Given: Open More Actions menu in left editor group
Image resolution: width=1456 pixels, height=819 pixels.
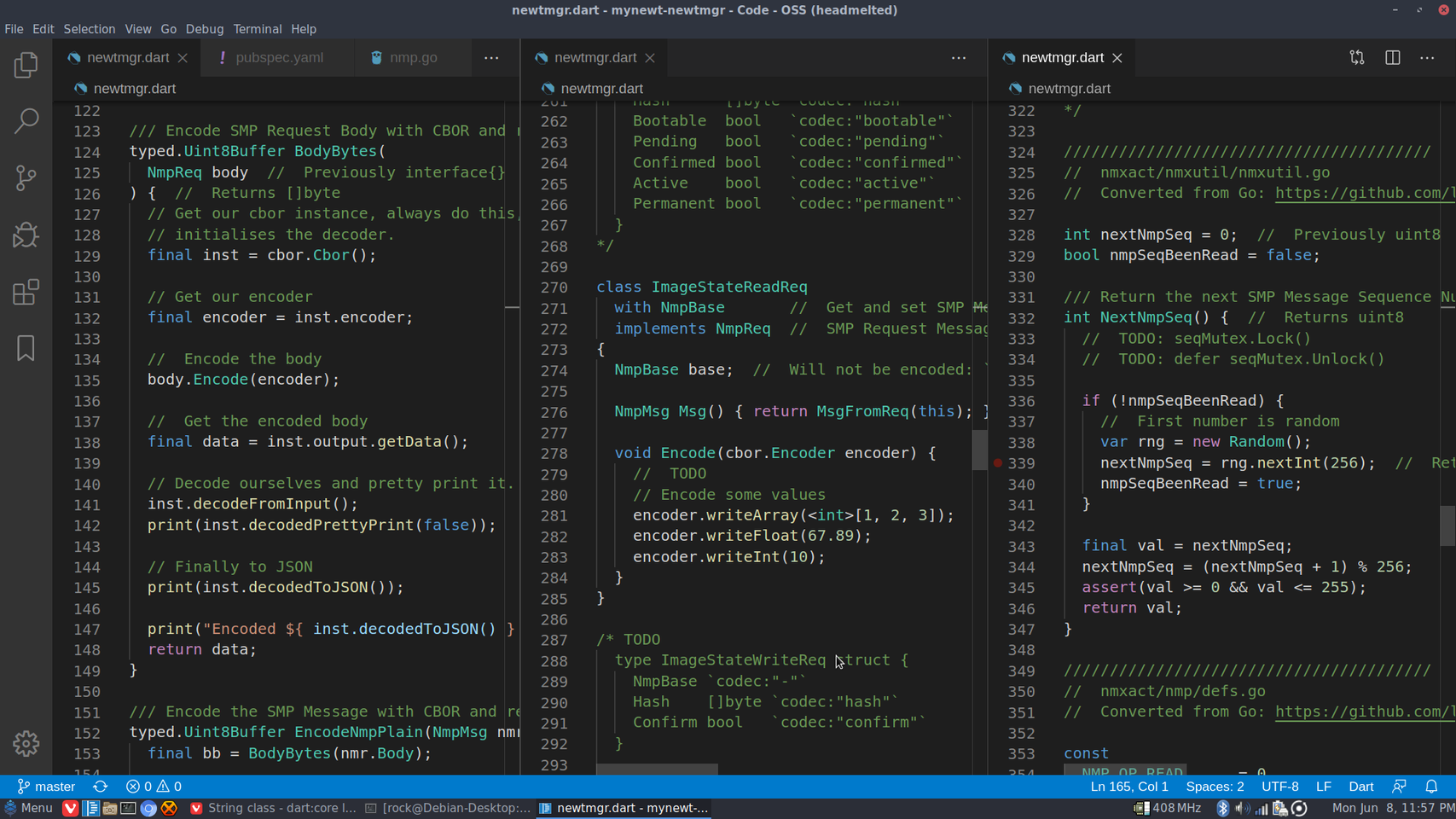Looking at the screenshot, I should coord(491,58).
